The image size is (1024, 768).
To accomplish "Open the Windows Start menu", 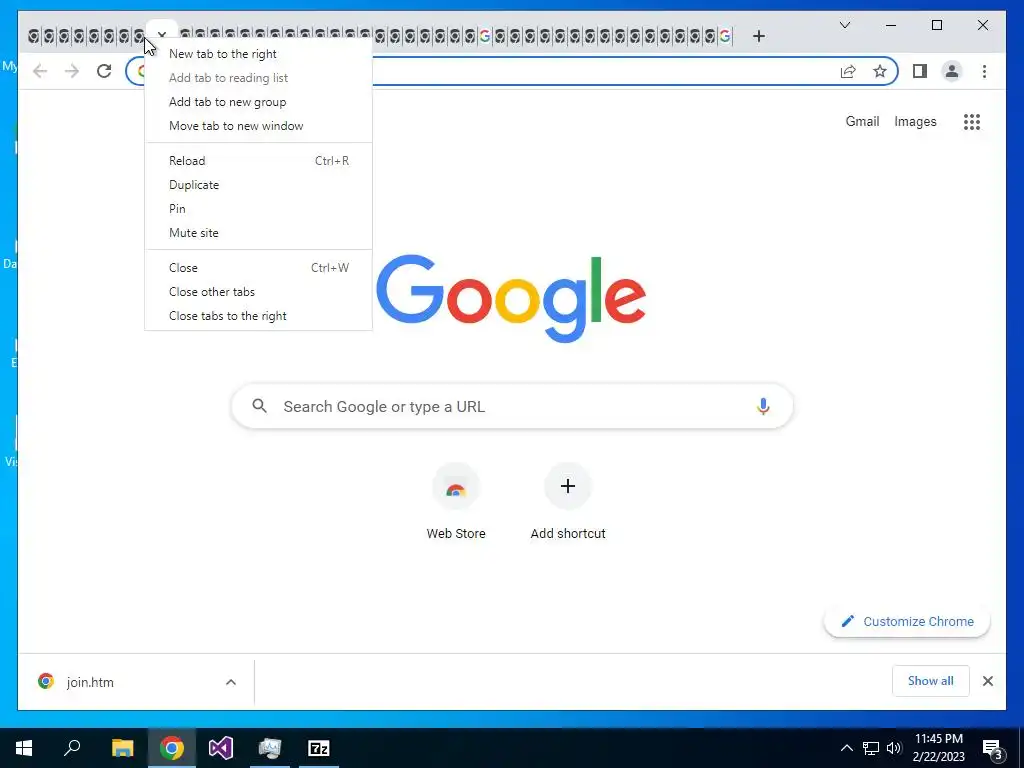I will (24, 748).
